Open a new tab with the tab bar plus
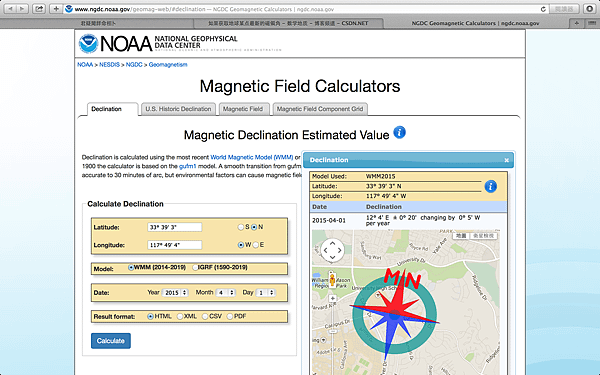The image size is (600, 375). 576,23
